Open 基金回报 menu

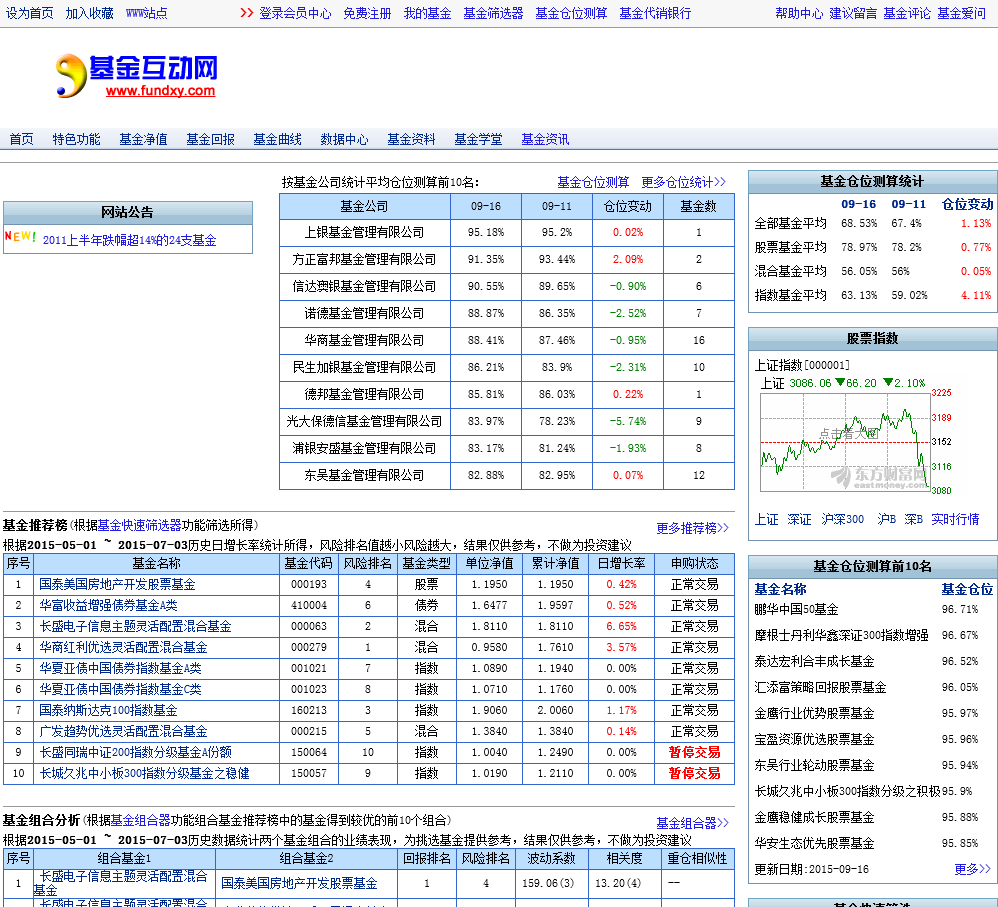(x=210, y=139)
